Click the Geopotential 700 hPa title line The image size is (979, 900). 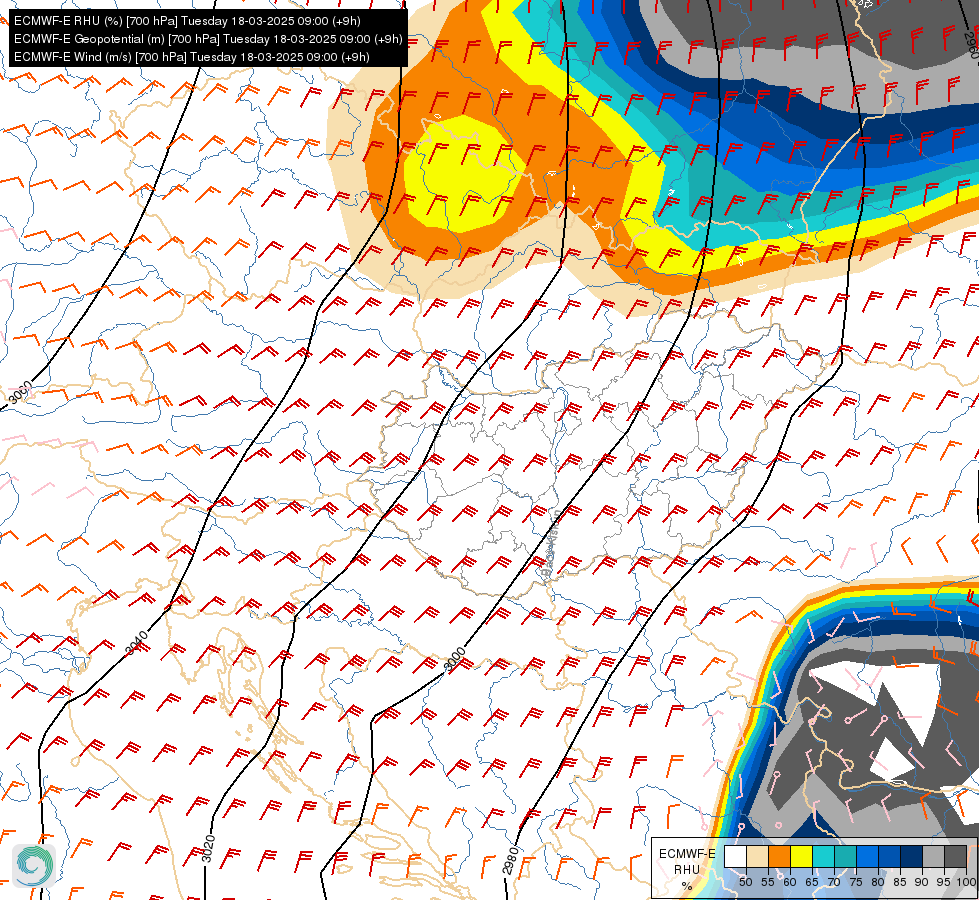[x=208, y=39]
